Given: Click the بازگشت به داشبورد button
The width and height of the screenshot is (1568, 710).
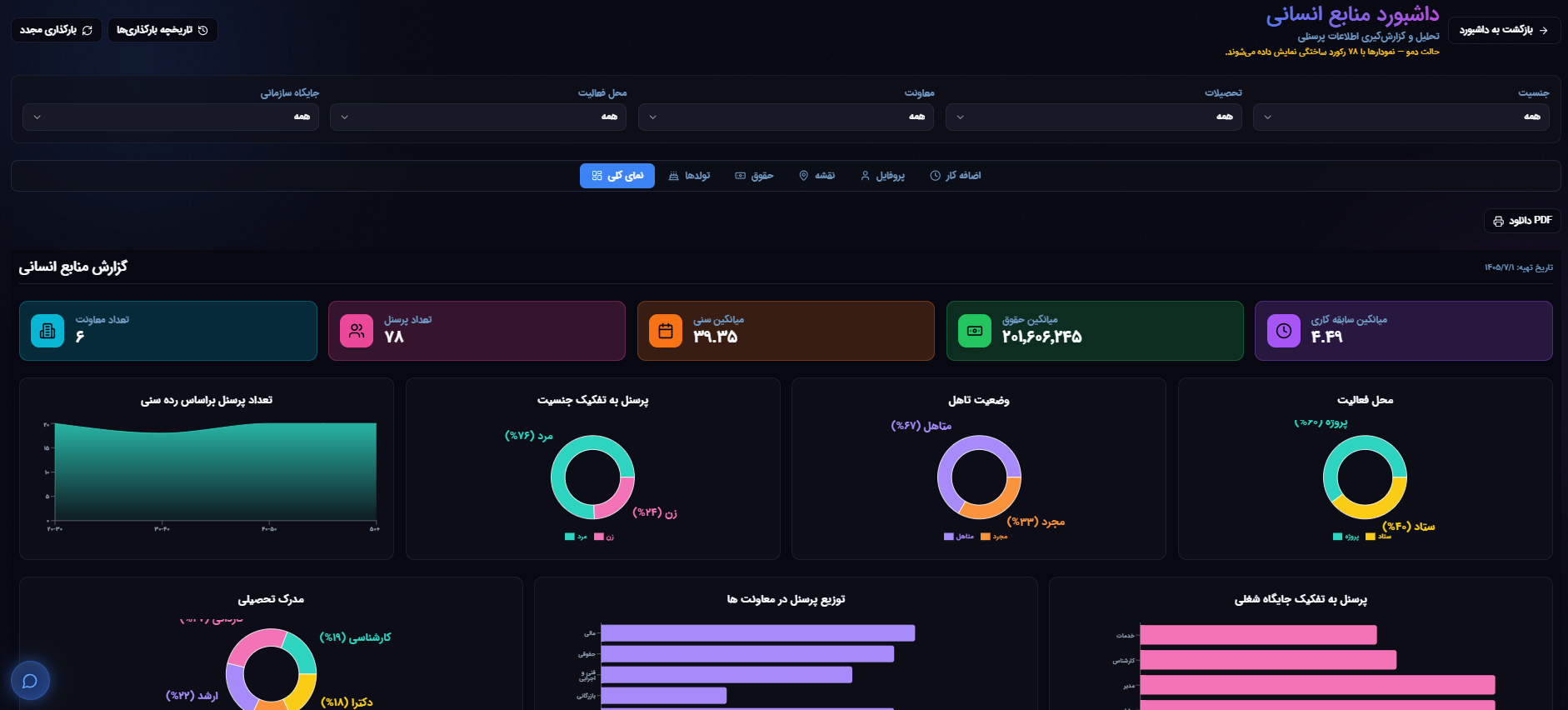Looking at the screenshot, I should point(1504,30).
